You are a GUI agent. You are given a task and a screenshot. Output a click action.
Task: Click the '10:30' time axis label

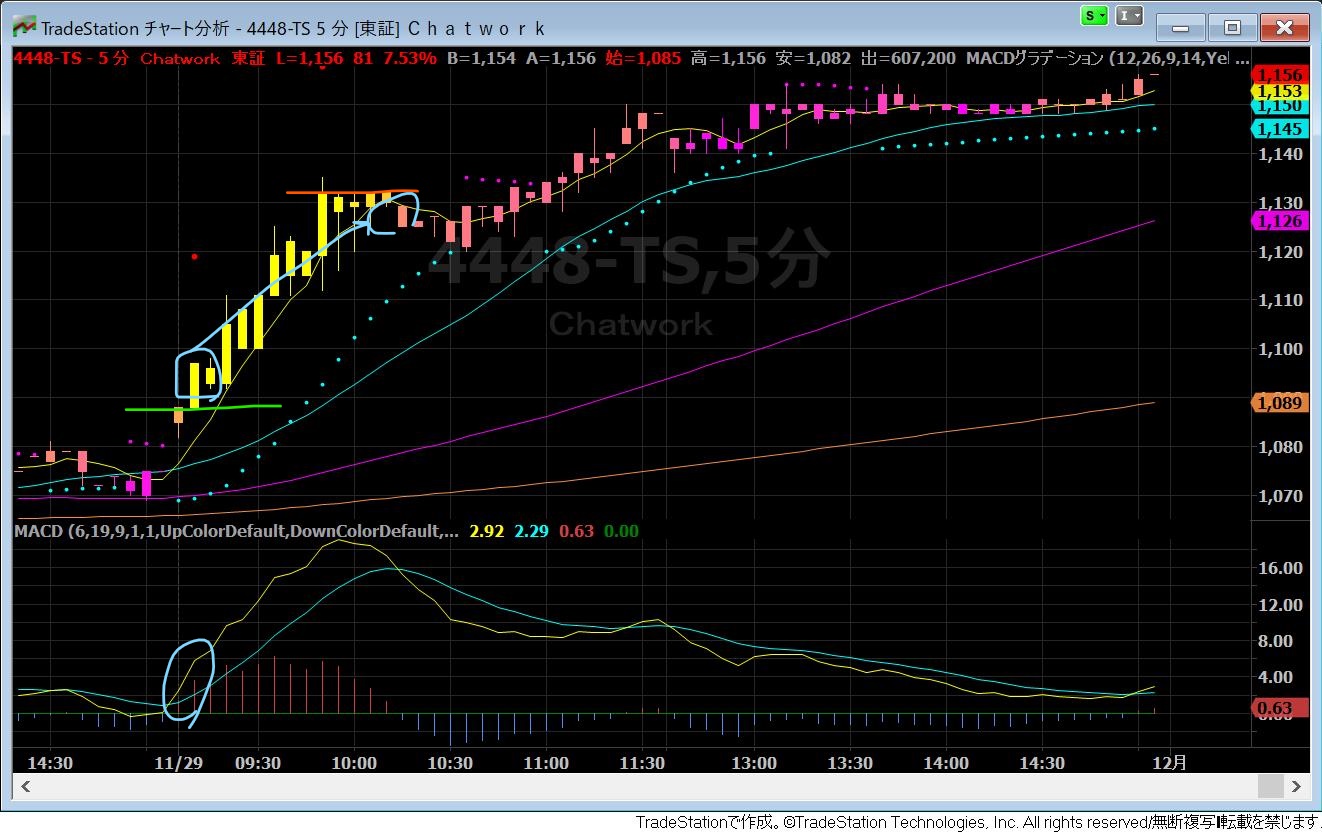point(450,763)
